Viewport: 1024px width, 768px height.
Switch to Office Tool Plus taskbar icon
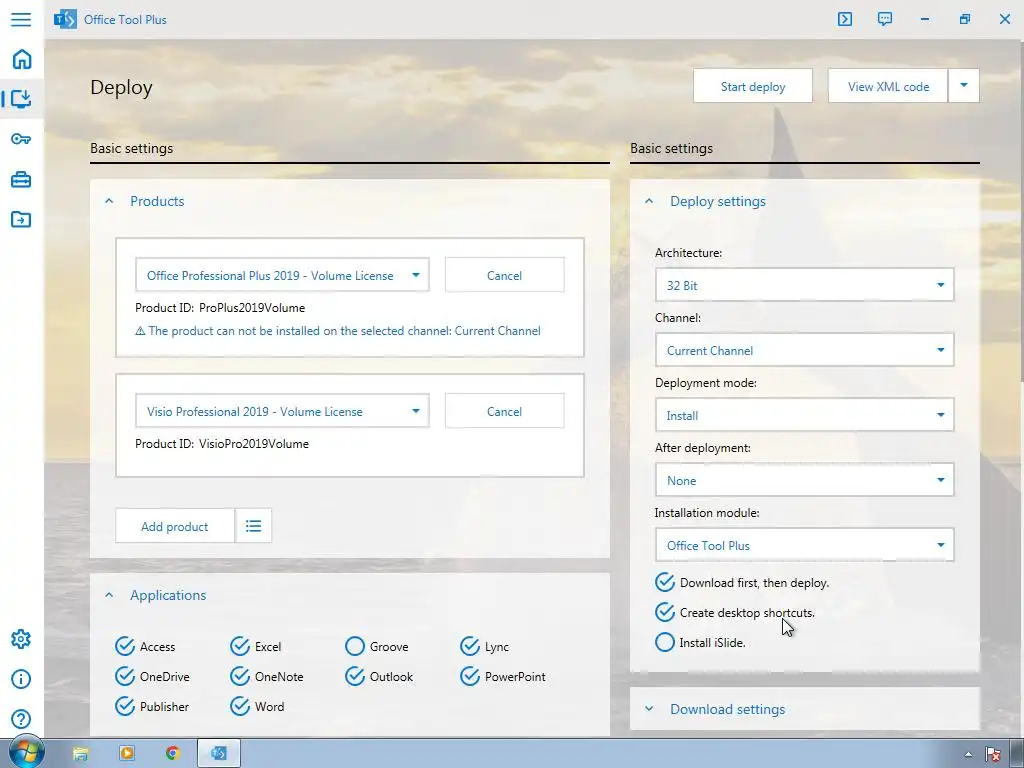tap(219, 754)
